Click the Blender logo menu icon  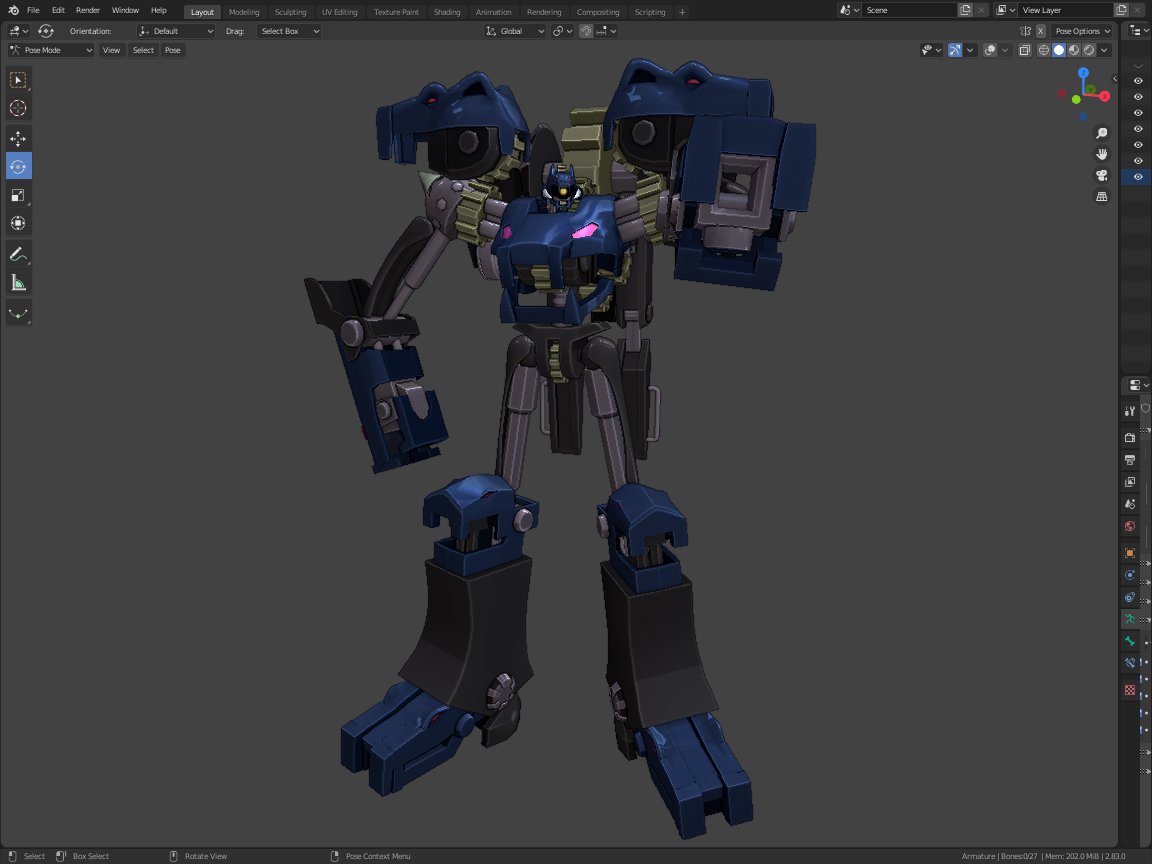click(x=13, y=10)
